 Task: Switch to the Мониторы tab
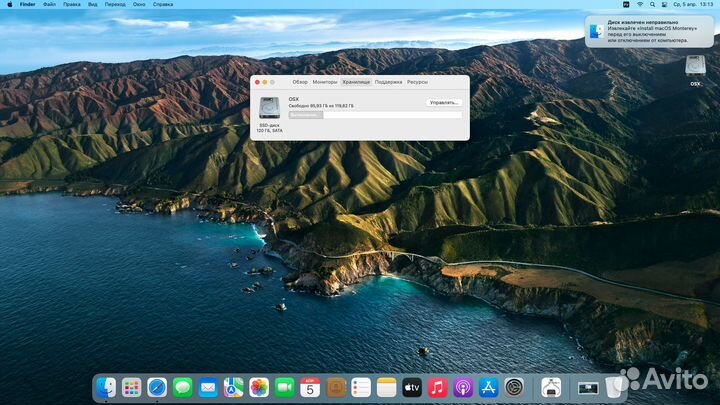coord(325,82)
